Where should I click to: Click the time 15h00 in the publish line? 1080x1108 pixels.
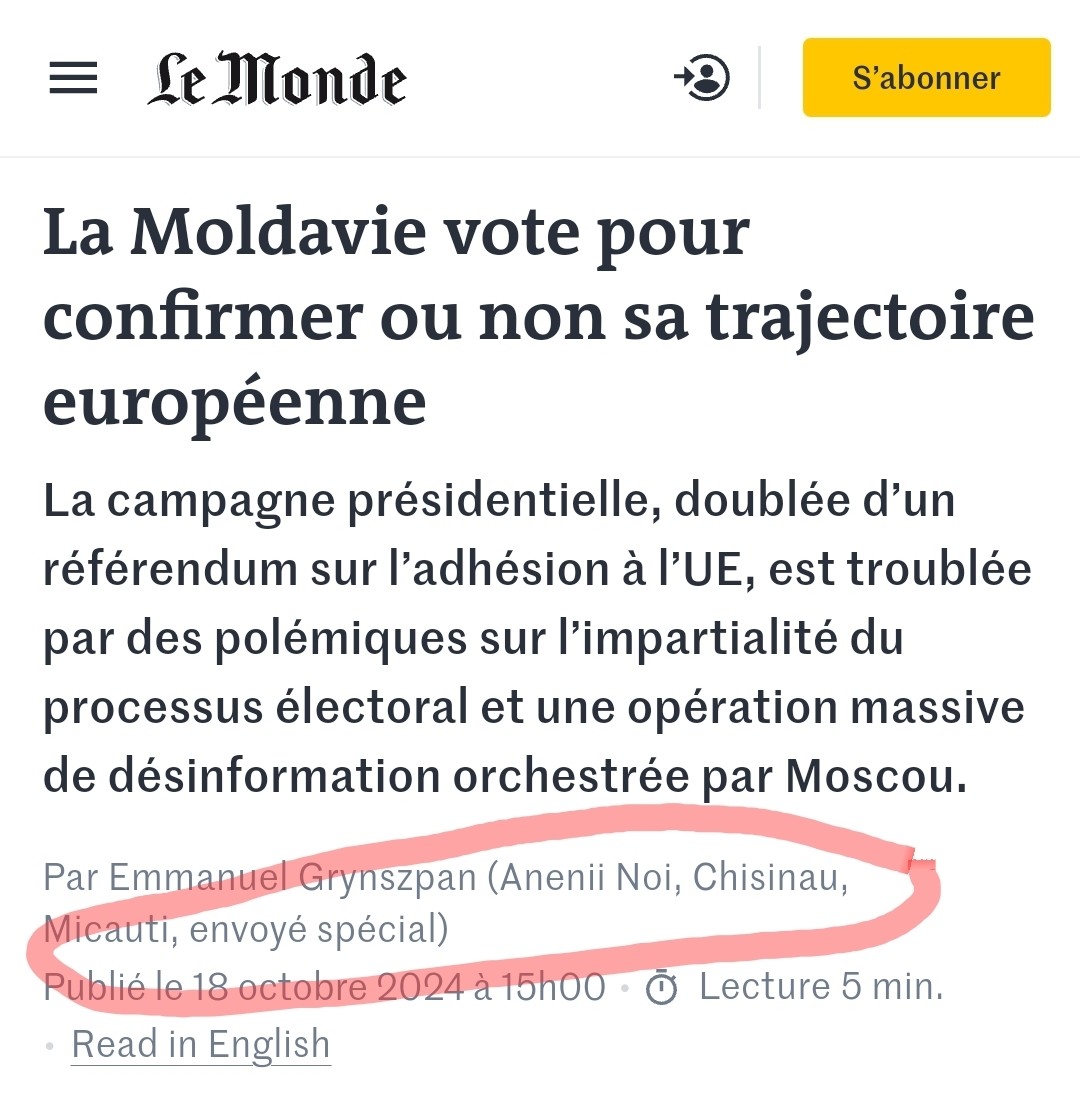tap(554, 987)
